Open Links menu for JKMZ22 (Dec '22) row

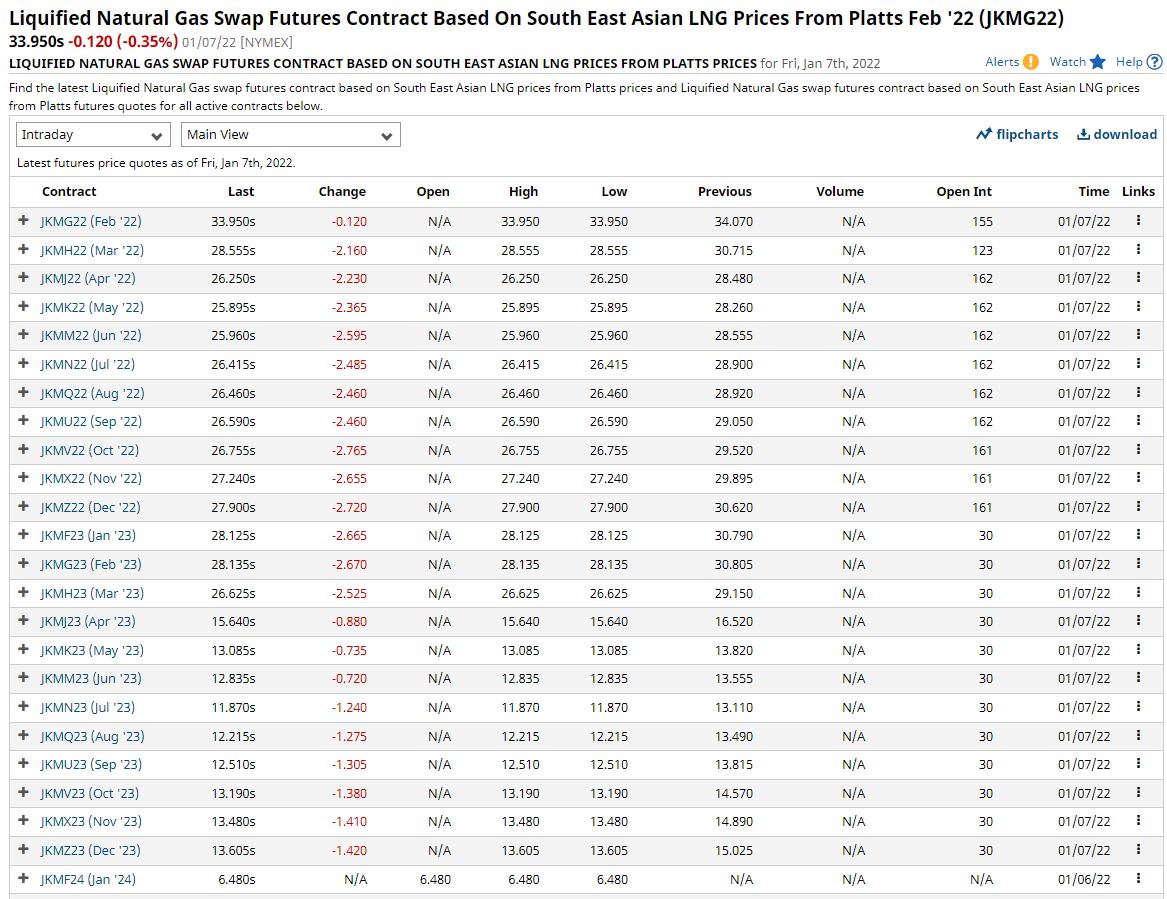[1138, 507]
